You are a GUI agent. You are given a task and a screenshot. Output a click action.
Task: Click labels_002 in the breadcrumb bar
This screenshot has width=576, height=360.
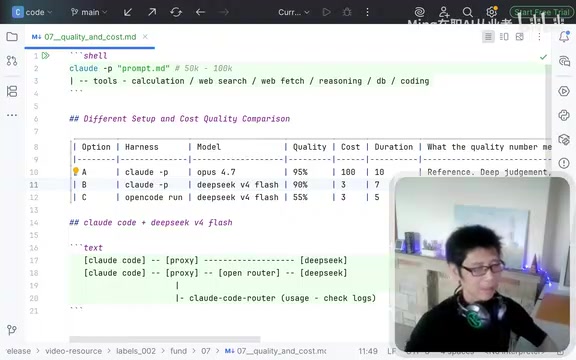[x=136, y=351]
